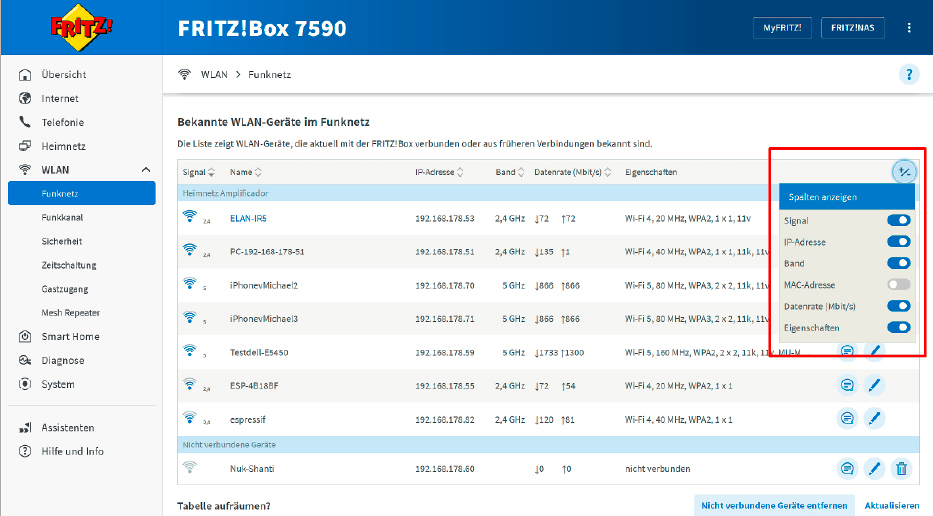Click the comment icon for Nuk-Shanti

tap(847, 469)
